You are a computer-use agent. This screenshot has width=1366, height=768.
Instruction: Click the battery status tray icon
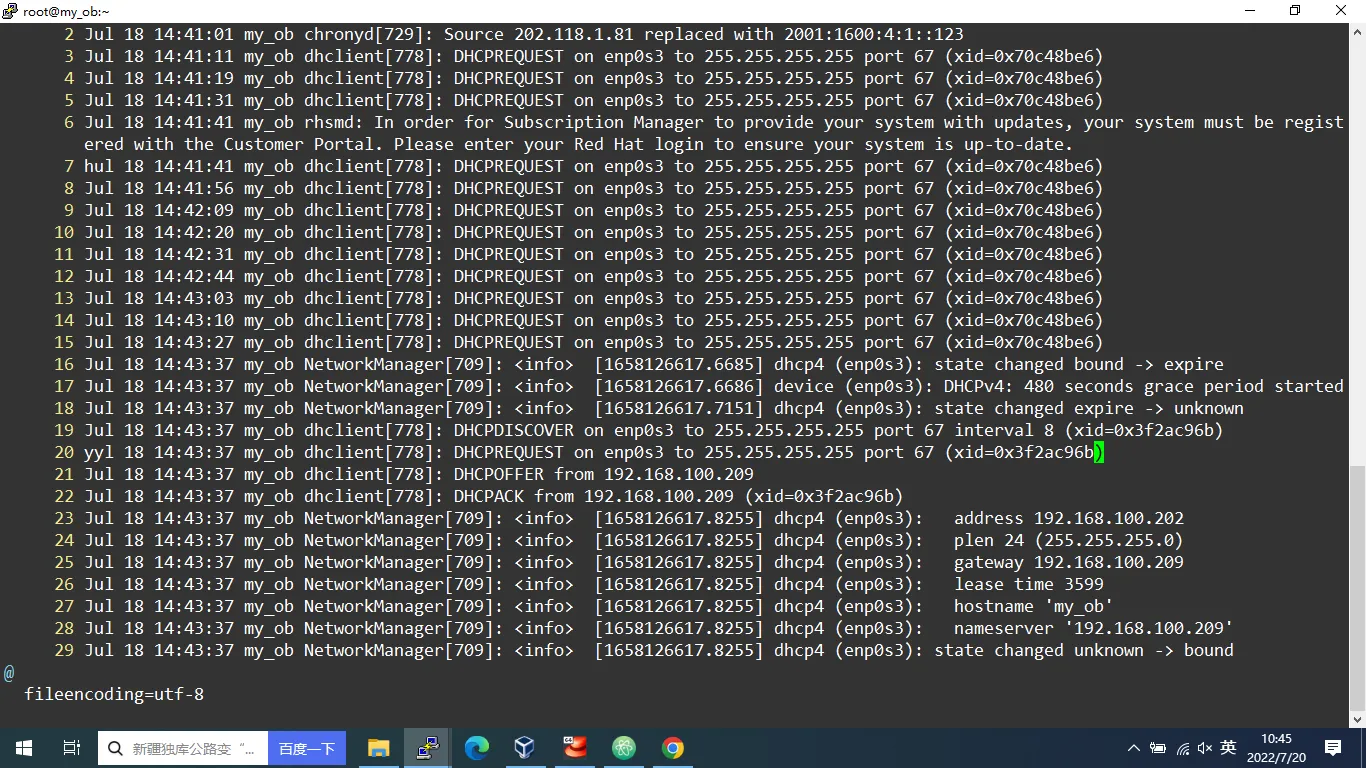coord(1158,748)
